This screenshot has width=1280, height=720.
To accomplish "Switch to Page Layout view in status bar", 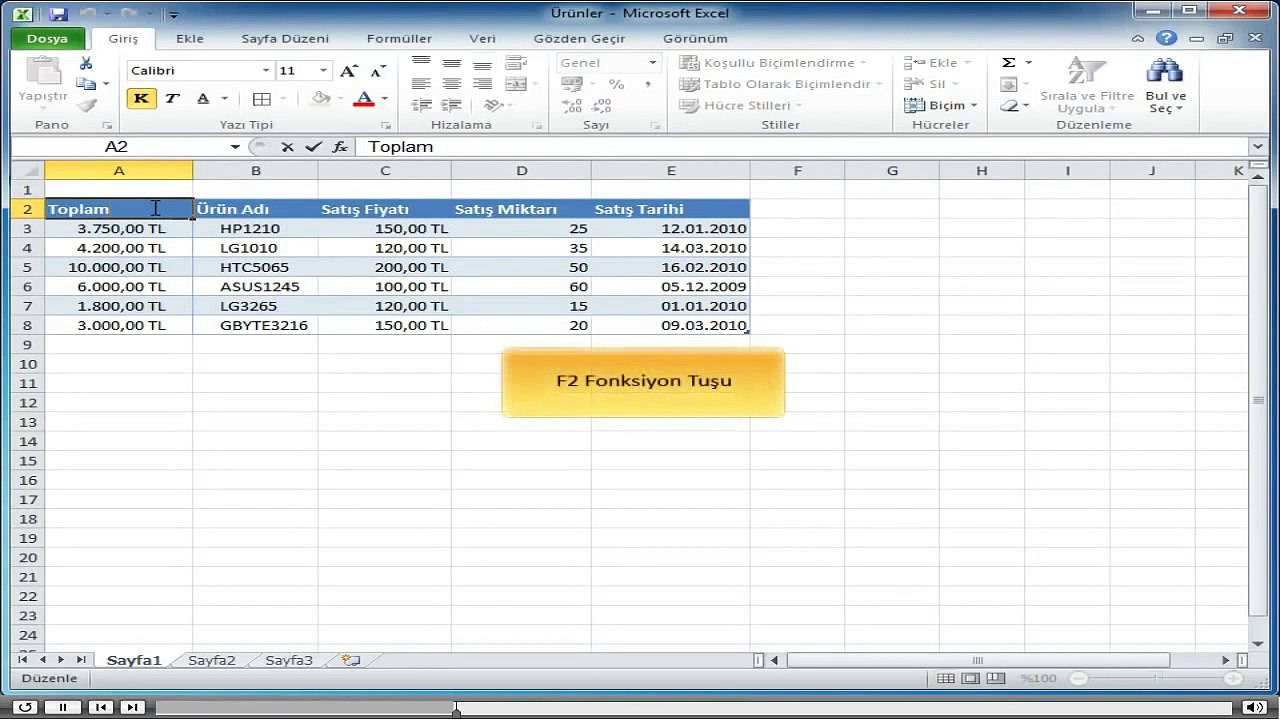I will tap(970, 678).
